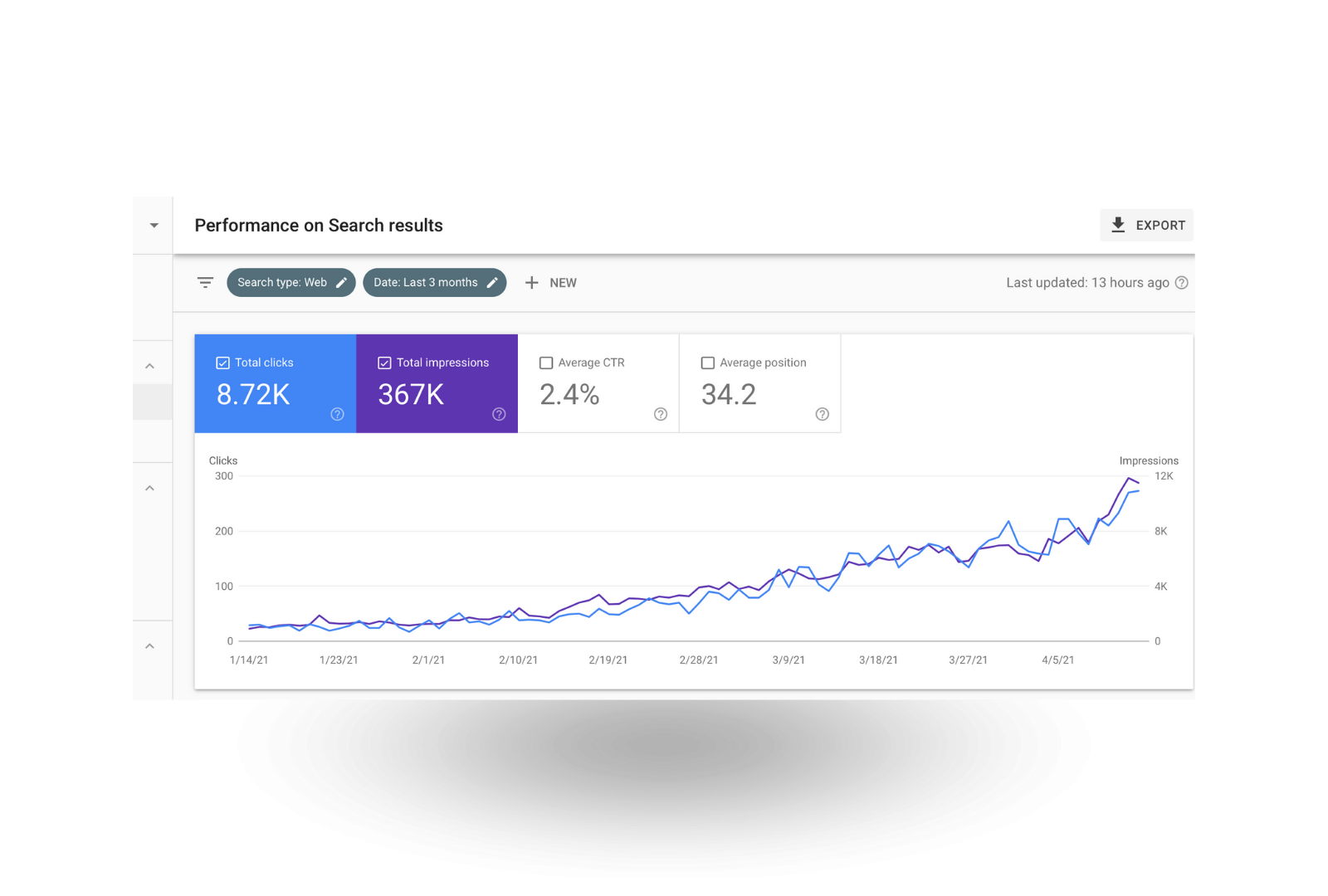
Task: Uncheck the Total clicks checkbox
Action: [x=222, y=363]
